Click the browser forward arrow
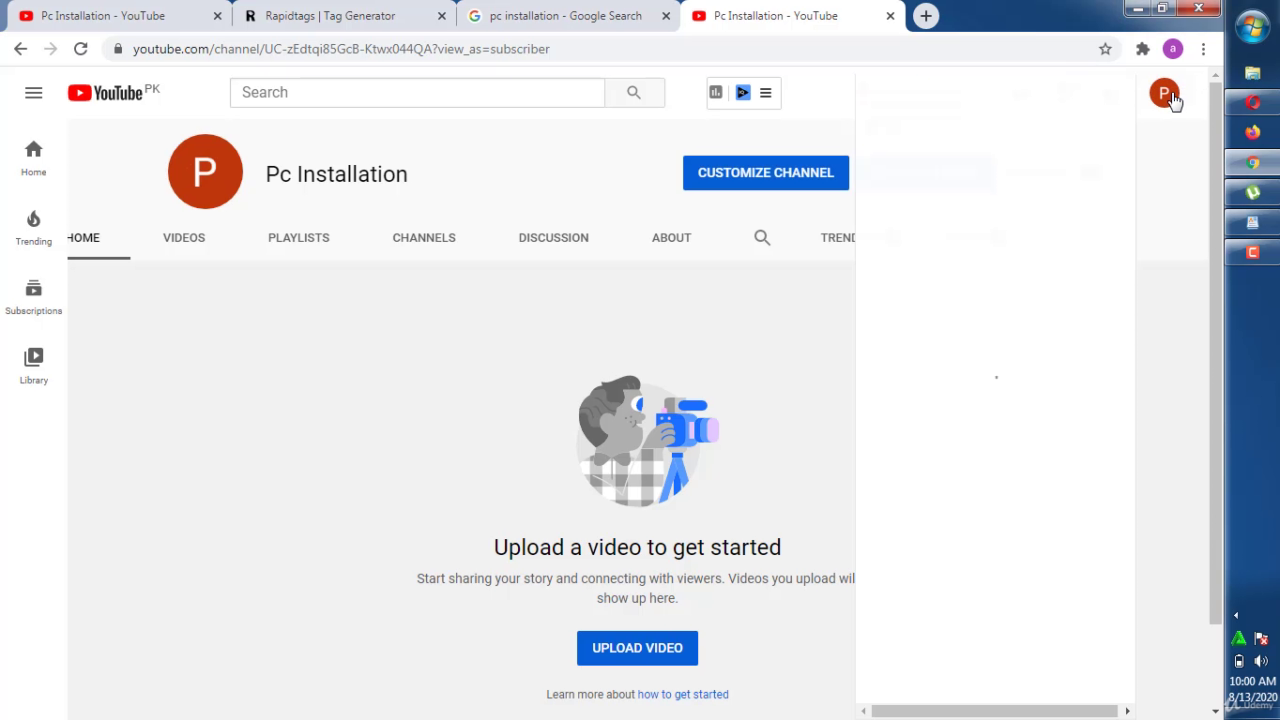Screen dimensions: 1280x720 pyautogui.click(x=51, y=49)
